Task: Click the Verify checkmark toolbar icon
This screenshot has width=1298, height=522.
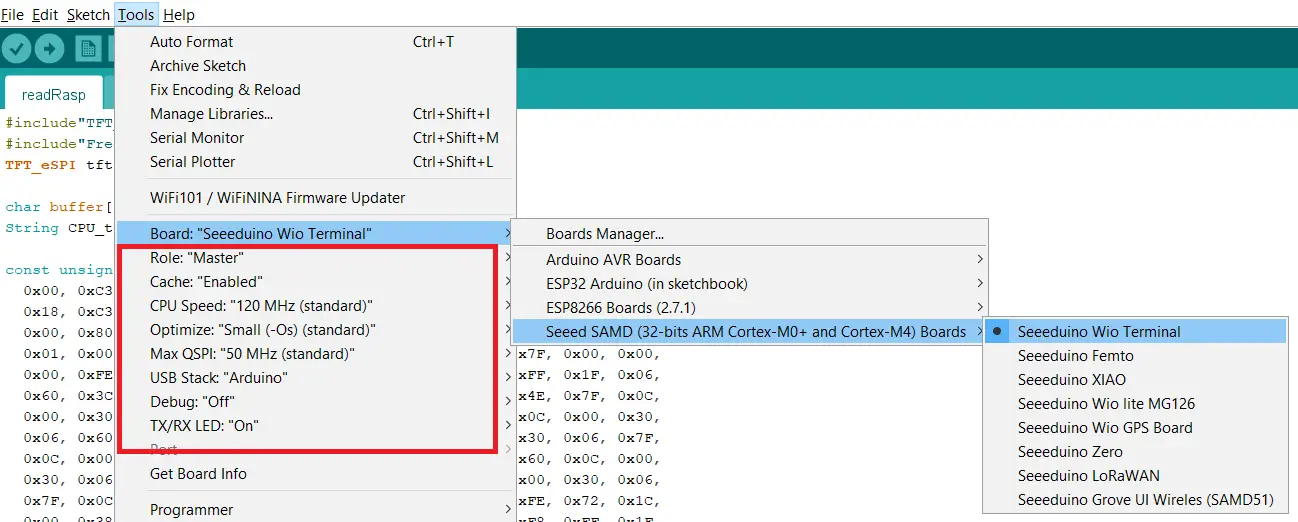Action: tap(17, 49)
